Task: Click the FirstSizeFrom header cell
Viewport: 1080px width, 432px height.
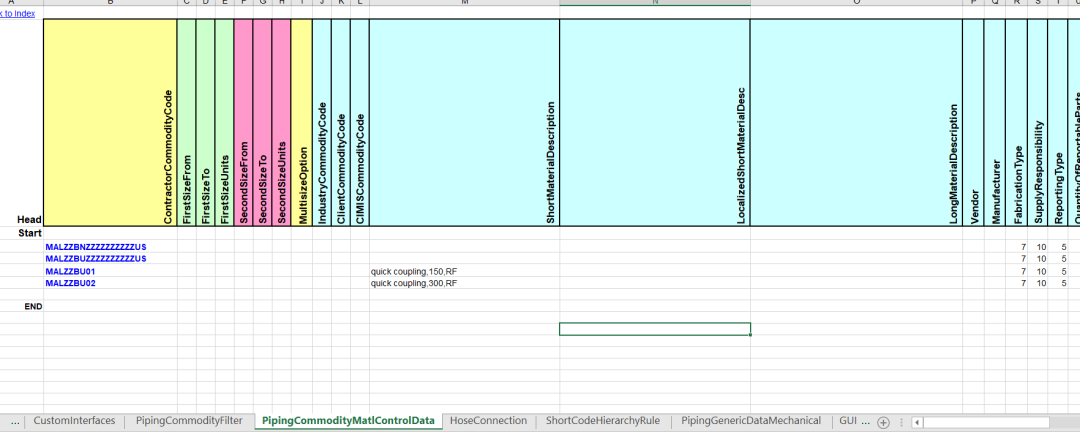Action: (187, 122)
